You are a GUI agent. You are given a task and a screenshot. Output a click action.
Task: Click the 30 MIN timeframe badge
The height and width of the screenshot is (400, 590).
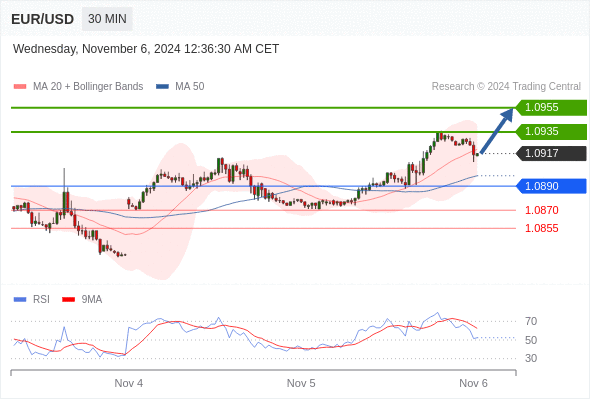pos(107,19)
